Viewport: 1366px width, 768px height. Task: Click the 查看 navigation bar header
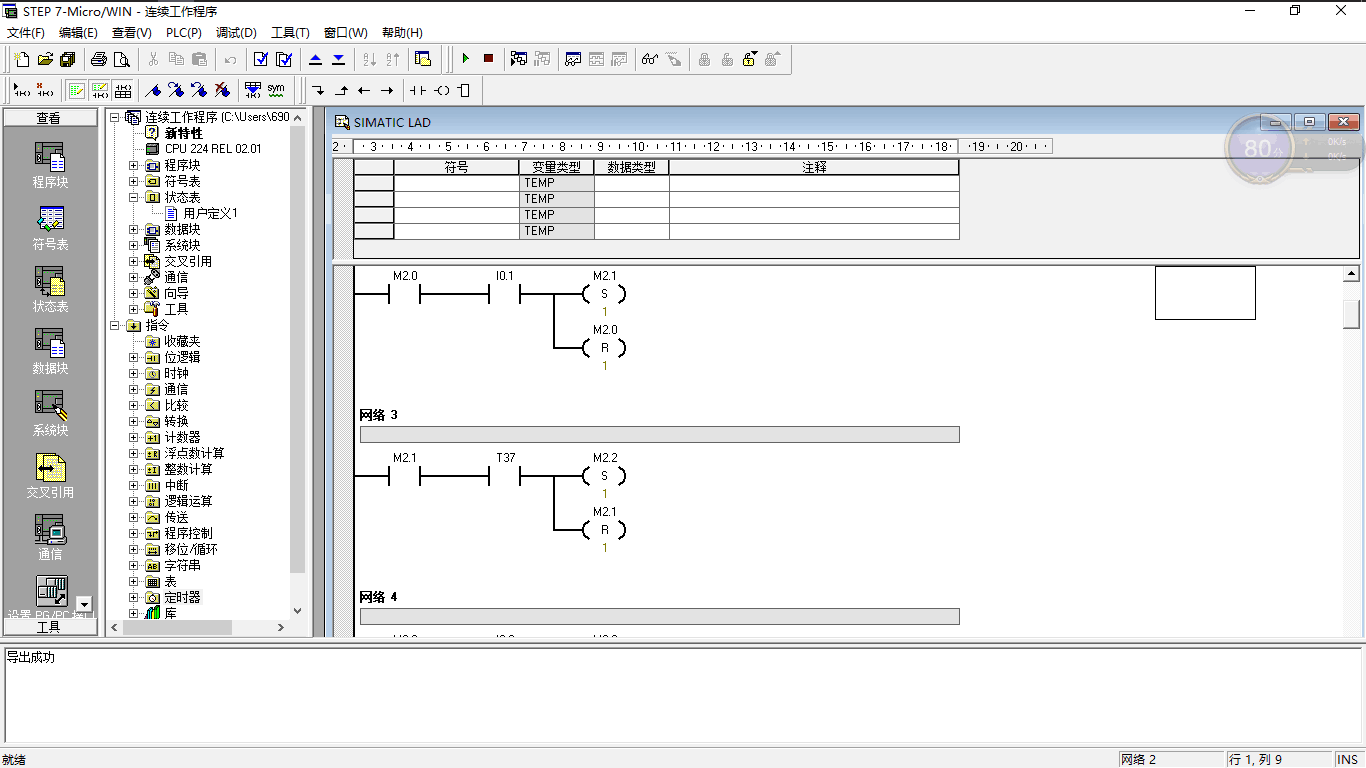click(49, 118)
